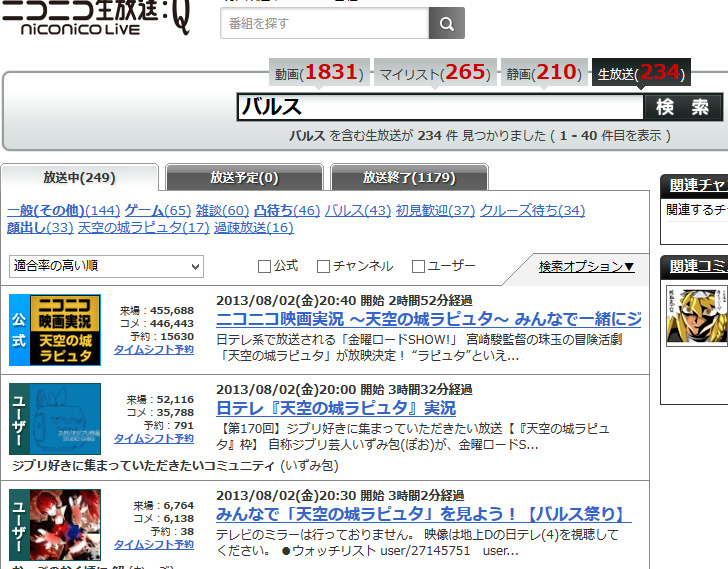
Task: Click 2013/08/02(金)20:40 開始 time text
Action: (300, 300)
